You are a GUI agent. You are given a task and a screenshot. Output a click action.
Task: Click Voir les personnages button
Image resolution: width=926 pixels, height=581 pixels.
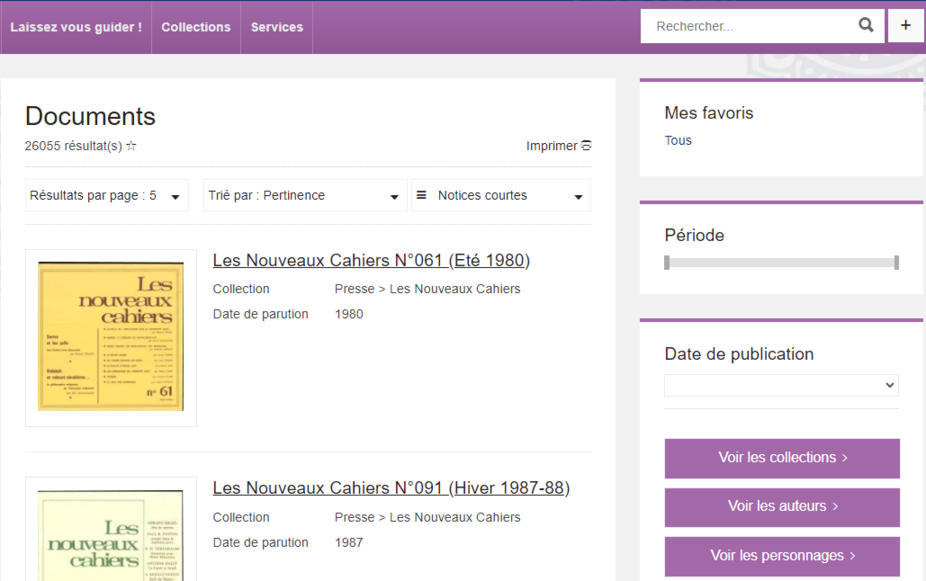(782, 556)
